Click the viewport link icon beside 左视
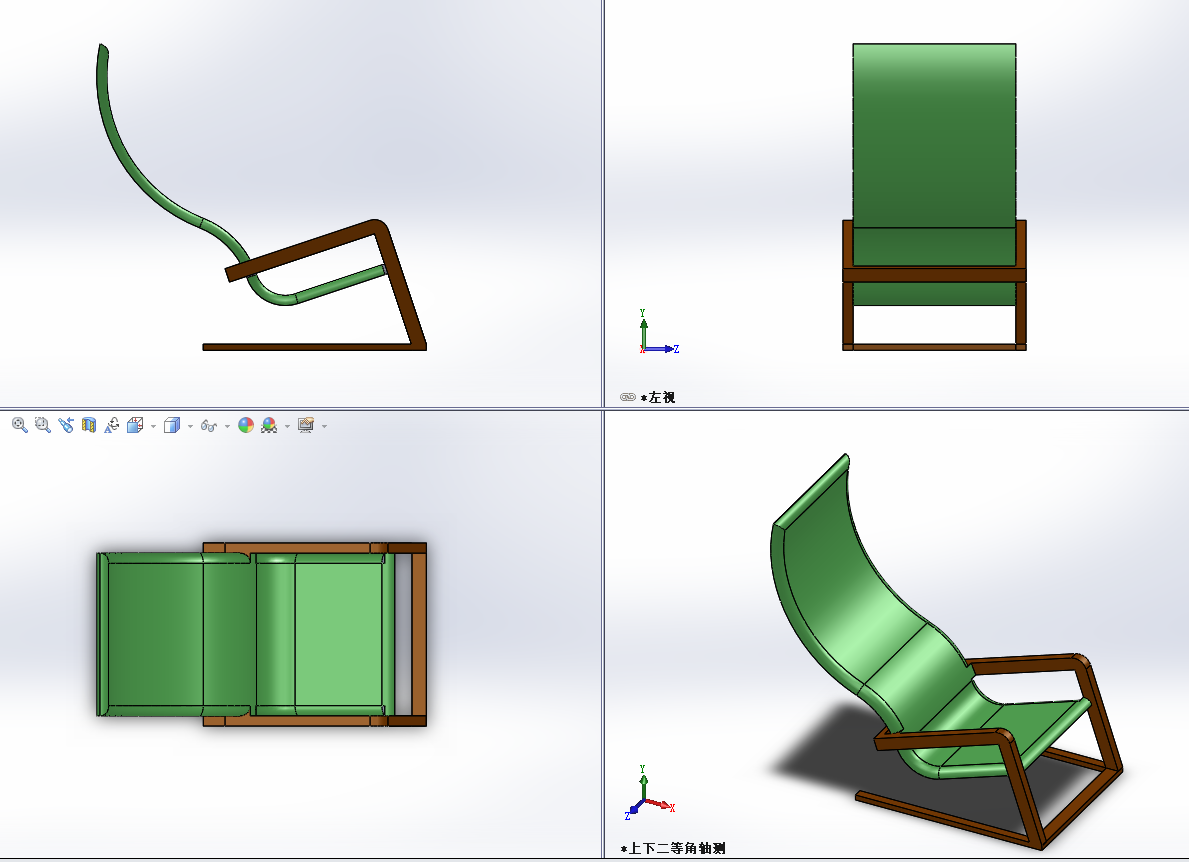This screenshot has width=1189, height=862. click(628, 397)
